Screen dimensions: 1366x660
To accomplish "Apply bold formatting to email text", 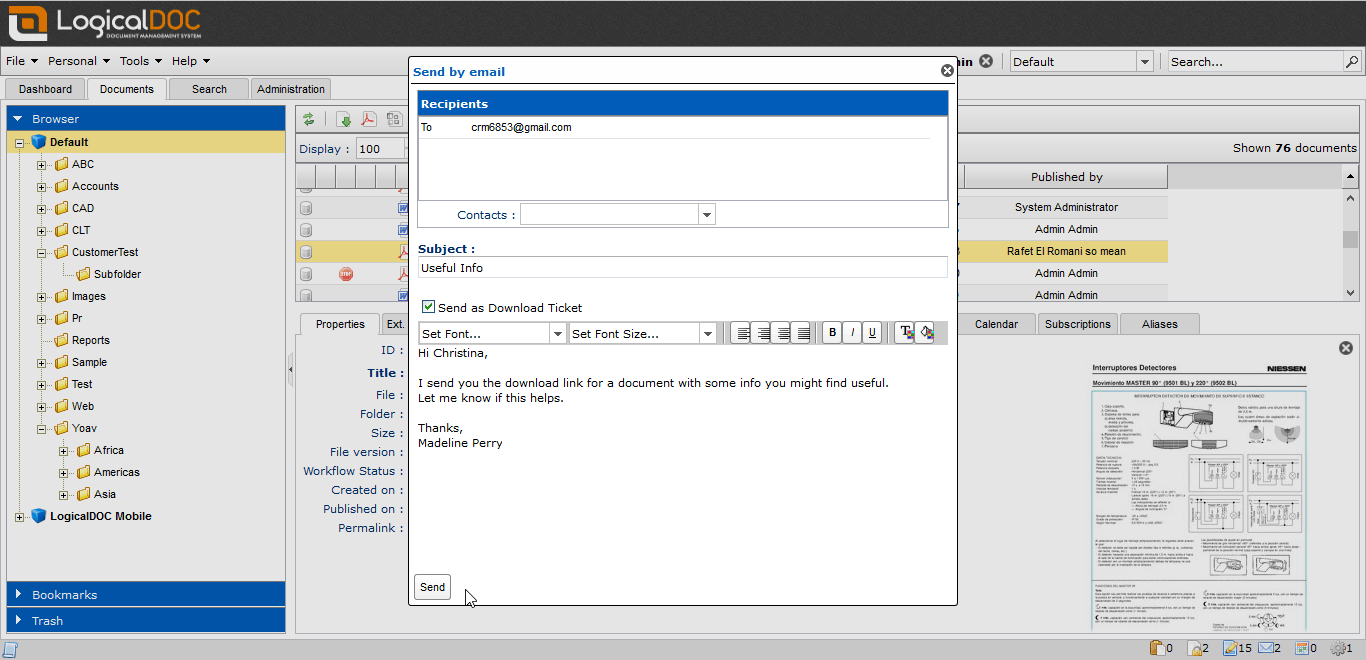I will [x=832, y=333].
